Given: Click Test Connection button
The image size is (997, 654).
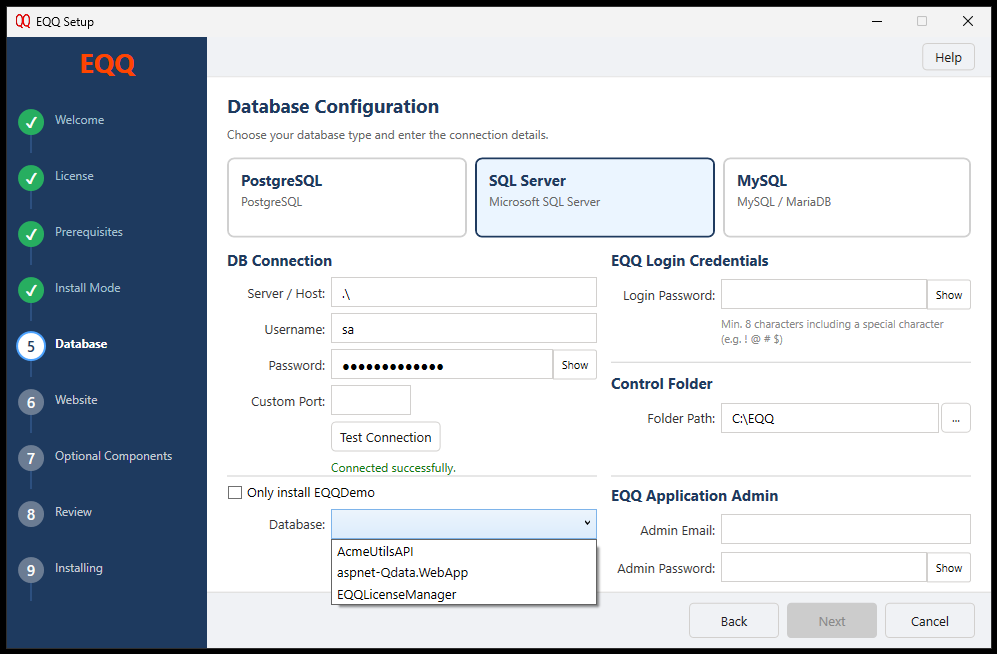Looking at the screenshot, I should pos(385,437).
